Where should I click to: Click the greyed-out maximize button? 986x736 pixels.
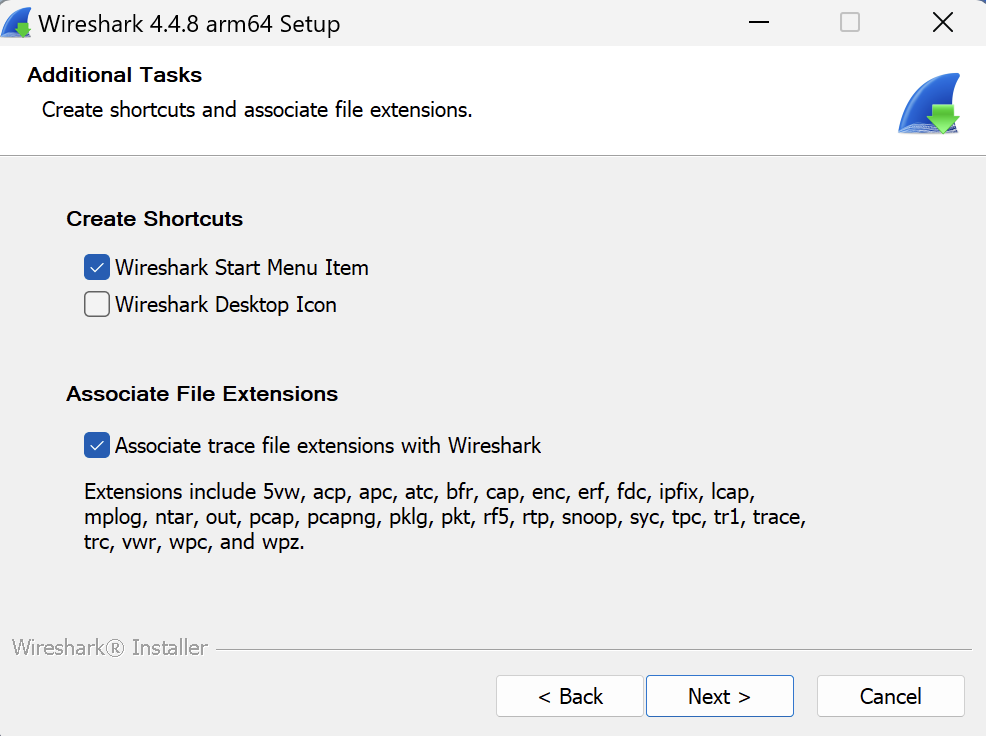point(850,22)
